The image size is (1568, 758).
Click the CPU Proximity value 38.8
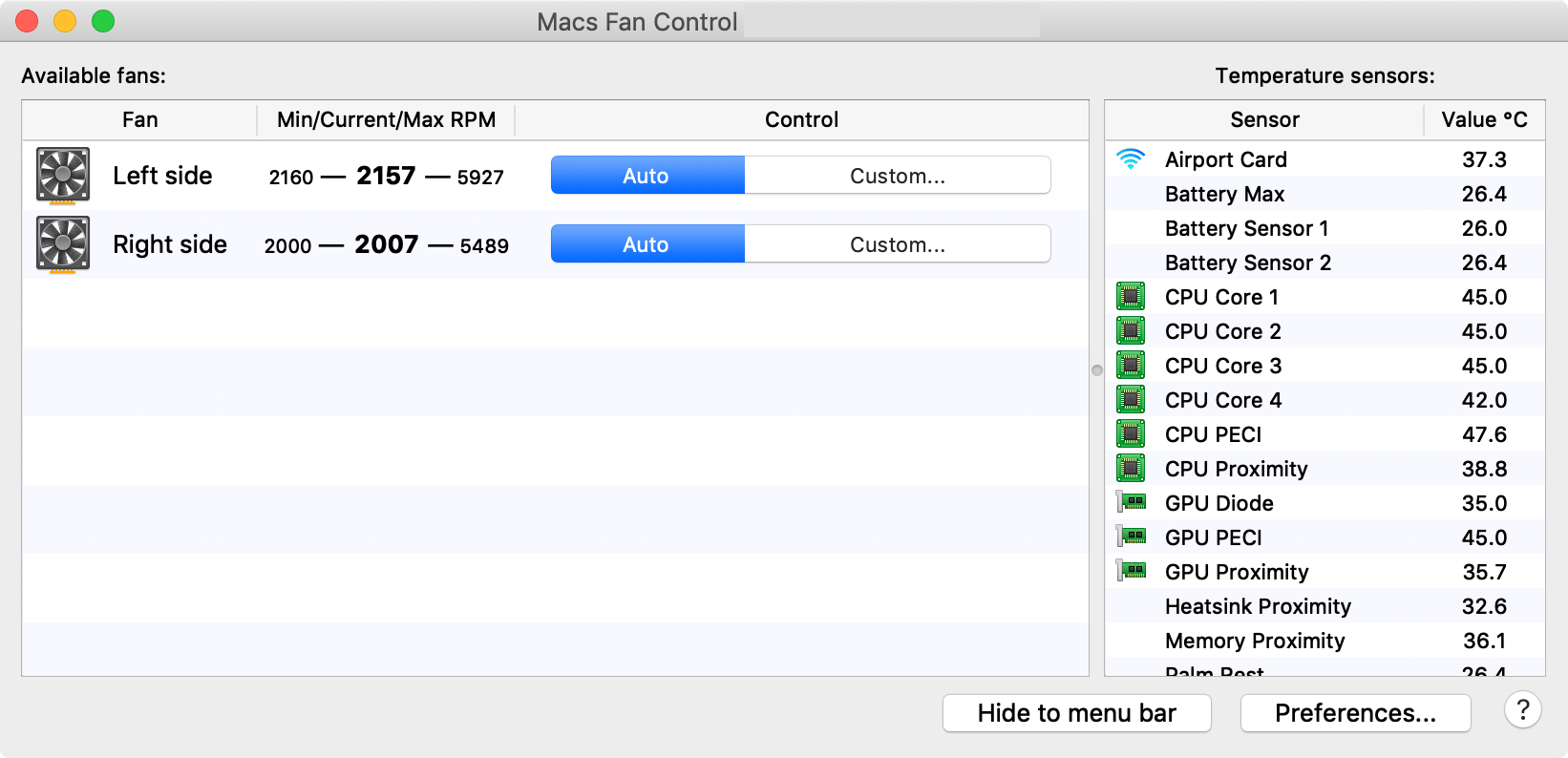pos(1485,469)
